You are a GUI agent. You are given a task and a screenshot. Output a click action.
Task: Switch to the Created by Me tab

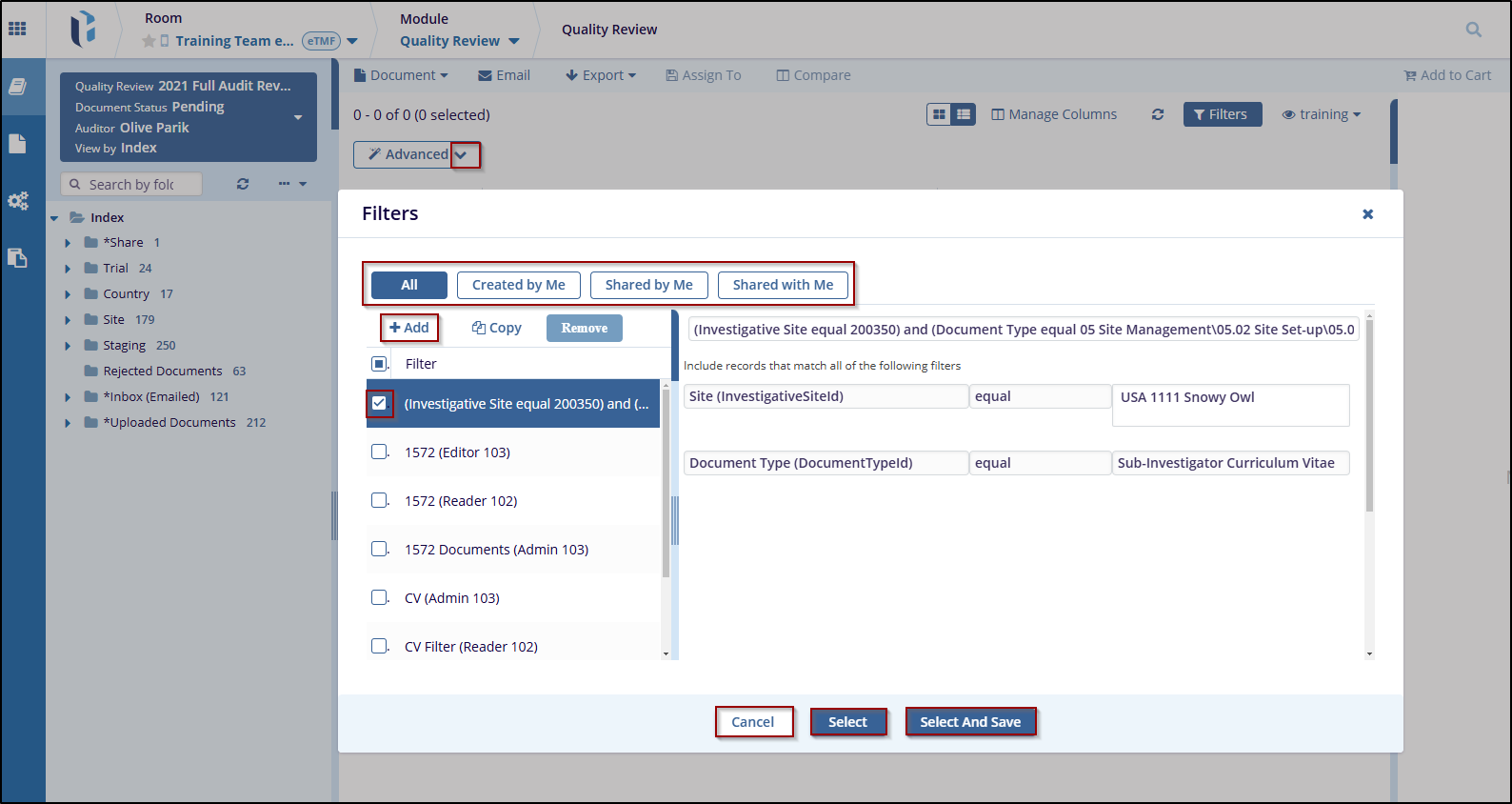pyautogui.click(x=518, y=285)
